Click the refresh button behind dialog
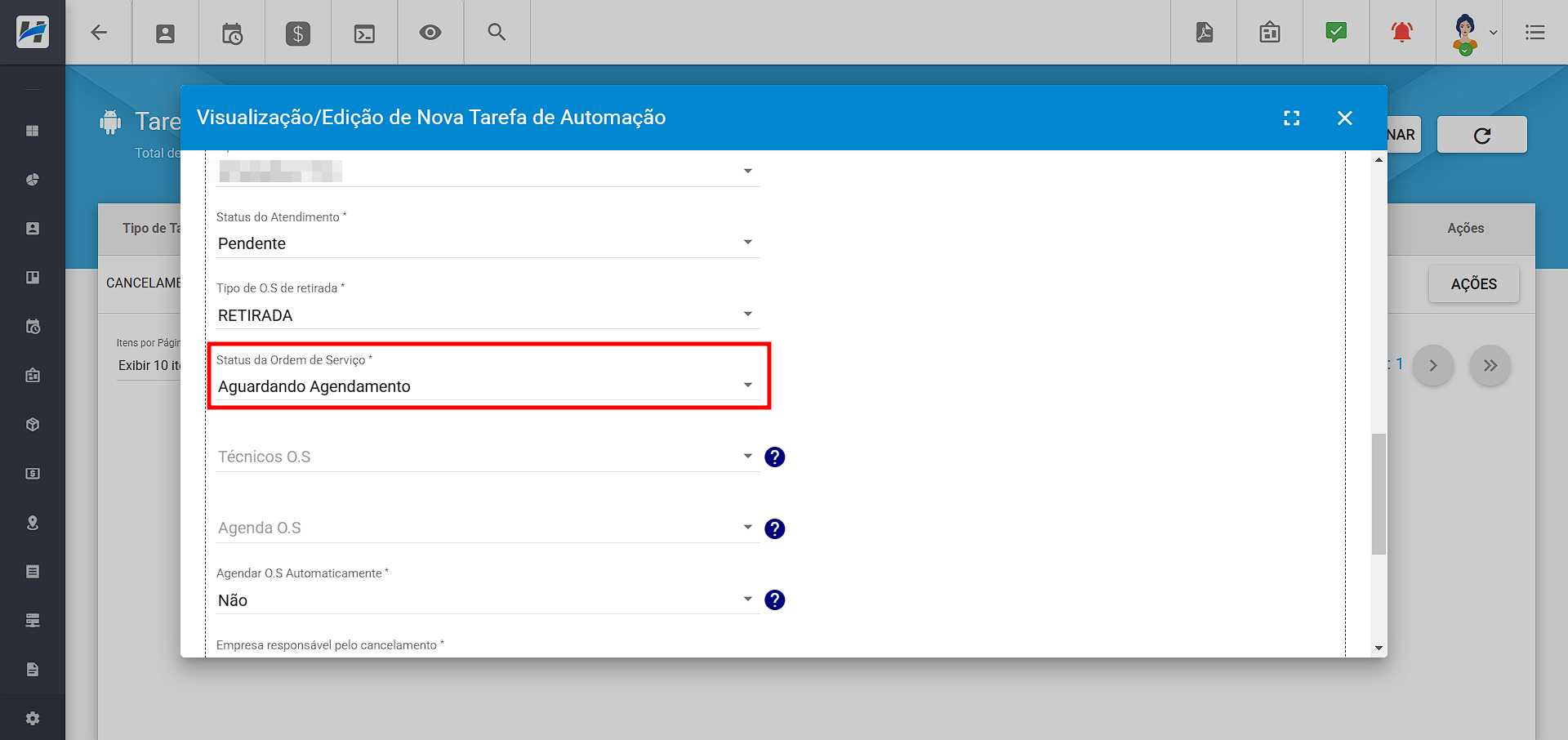Image resolution: width=1568 pixels, height=740 pixels. tap(1481, 135)
